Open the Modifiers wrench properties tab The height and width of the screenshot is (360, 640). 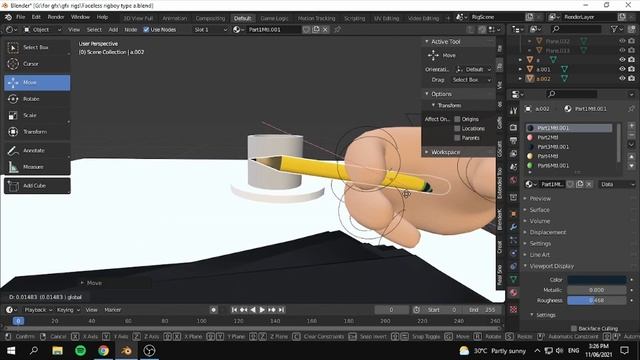click(x=513, y=227)
